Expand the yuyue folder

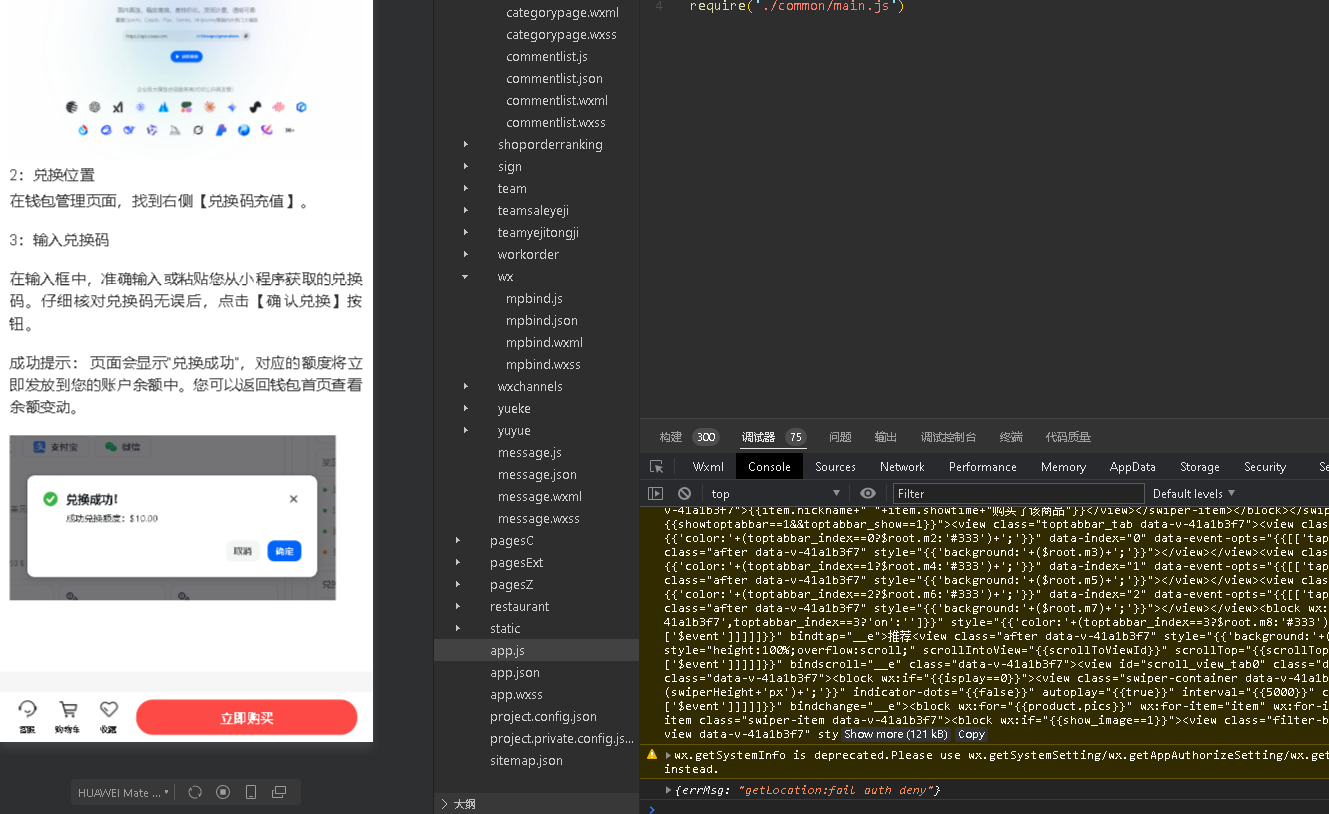(465, 430)
